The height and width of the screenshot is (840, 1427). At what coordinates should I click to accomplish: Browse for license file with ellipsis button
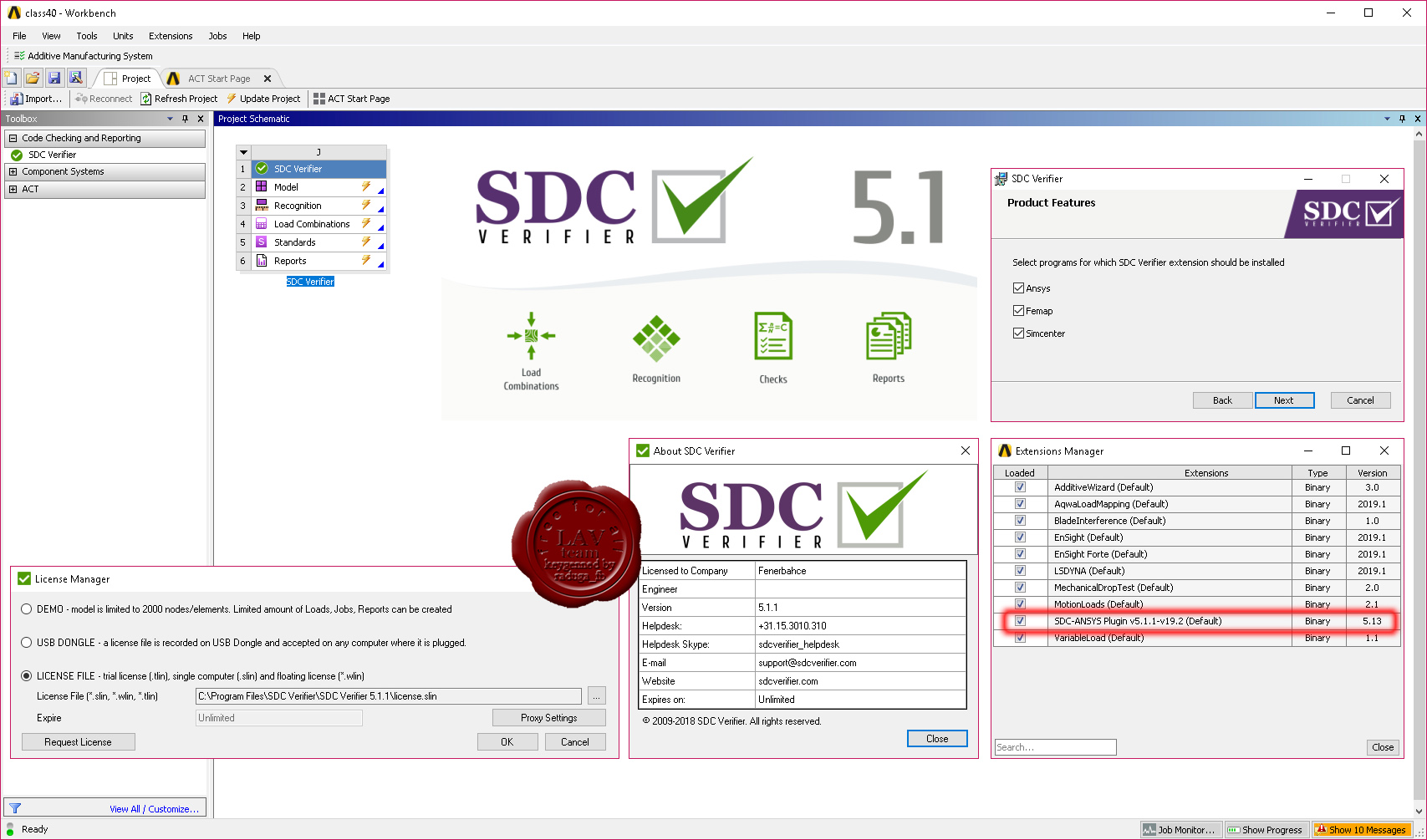point(597,696)
